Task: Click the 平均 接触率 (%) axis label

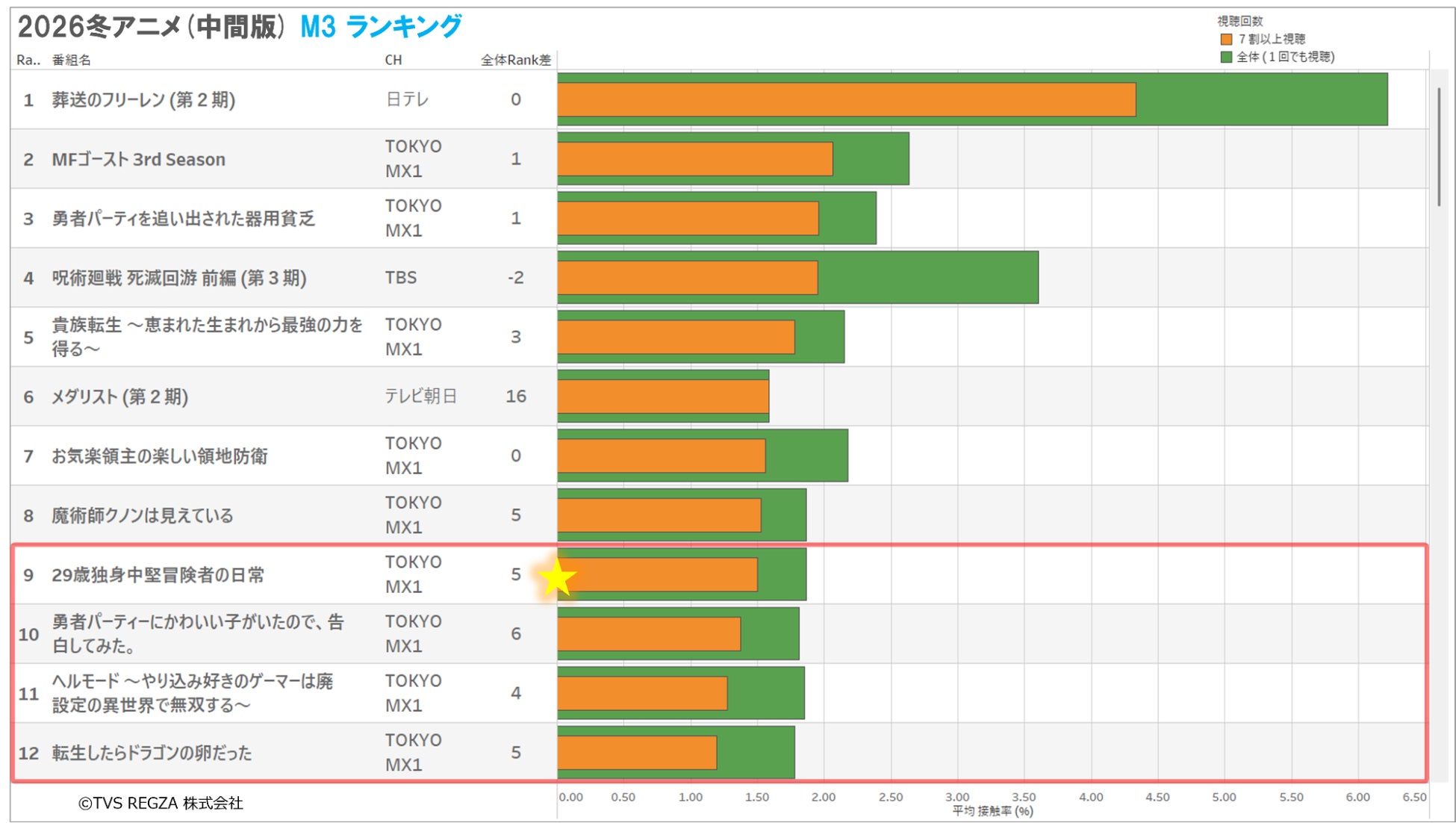Action: point(992,812)
